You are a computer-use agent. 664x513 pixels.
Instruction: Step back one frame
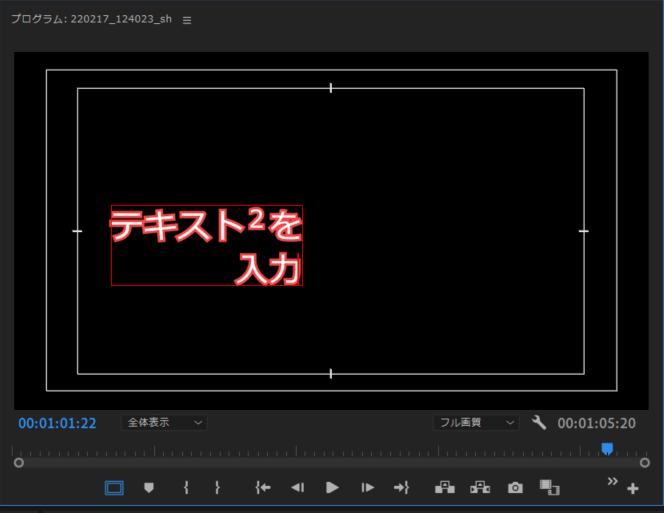(x=297, y=487)
